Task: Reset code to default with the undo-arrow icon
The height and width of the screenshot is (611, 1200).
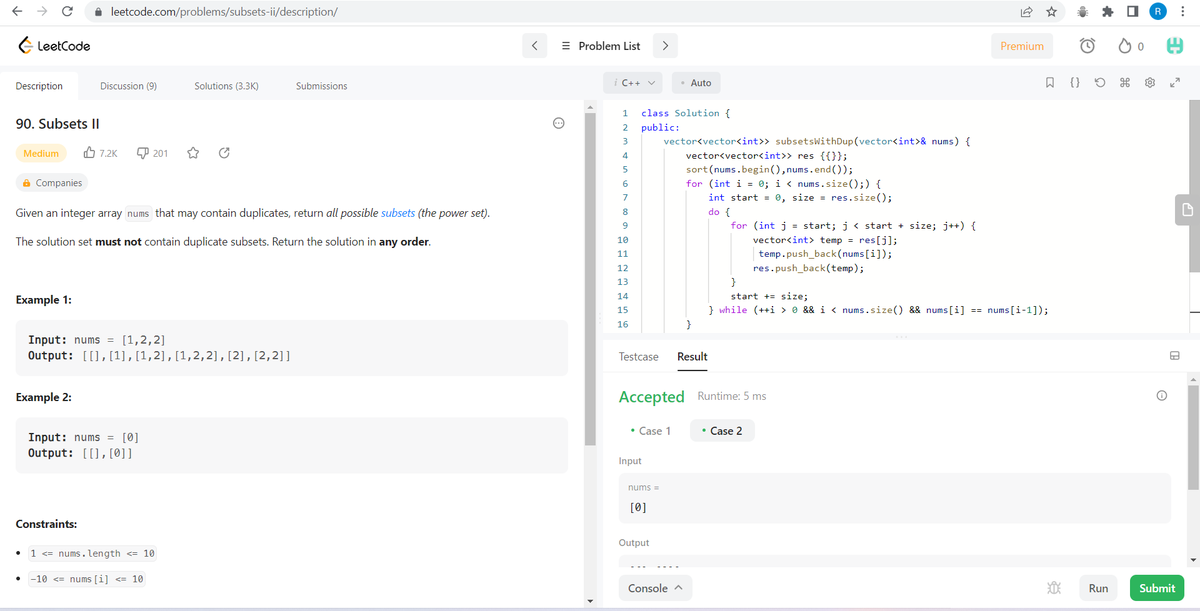Action: coord(1100,83)
